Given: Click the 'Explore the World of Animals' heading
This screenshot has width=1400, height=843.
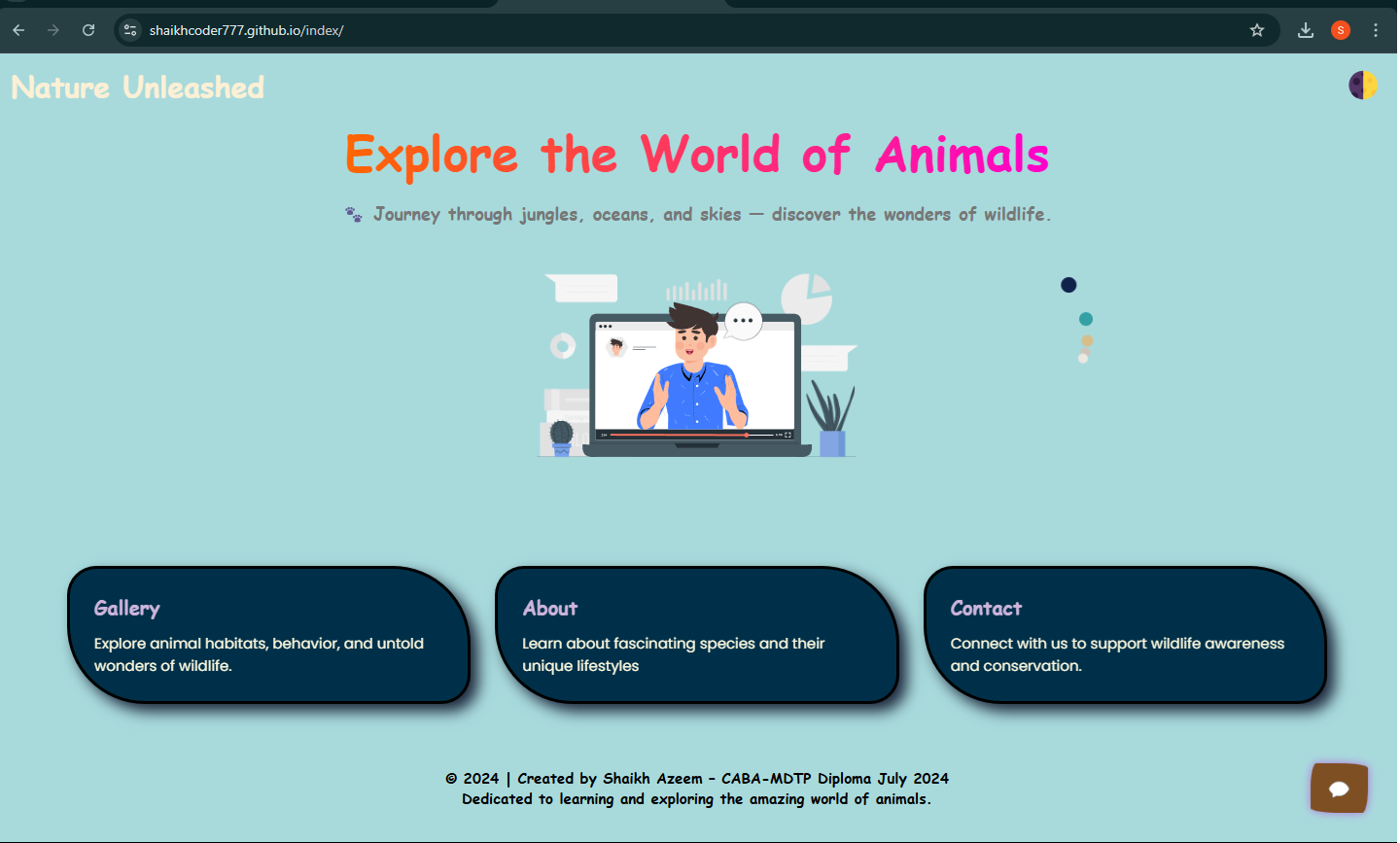Looking at the screenshot, I should 696,155.
